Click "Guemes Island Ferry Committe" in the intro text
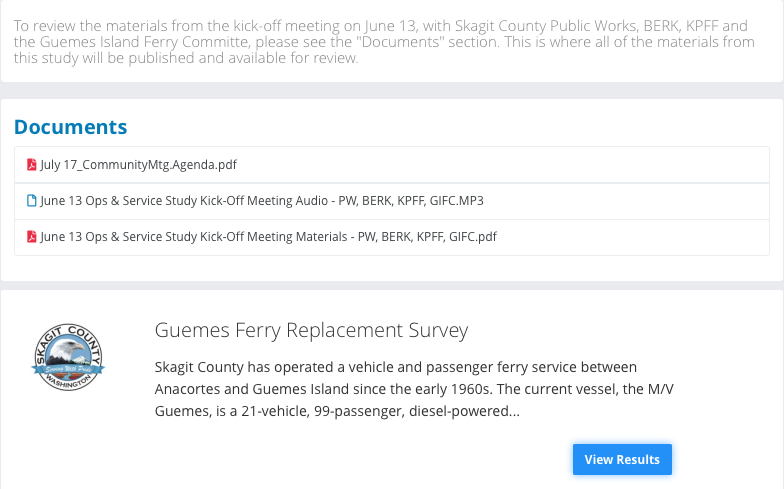 [143, 41]
